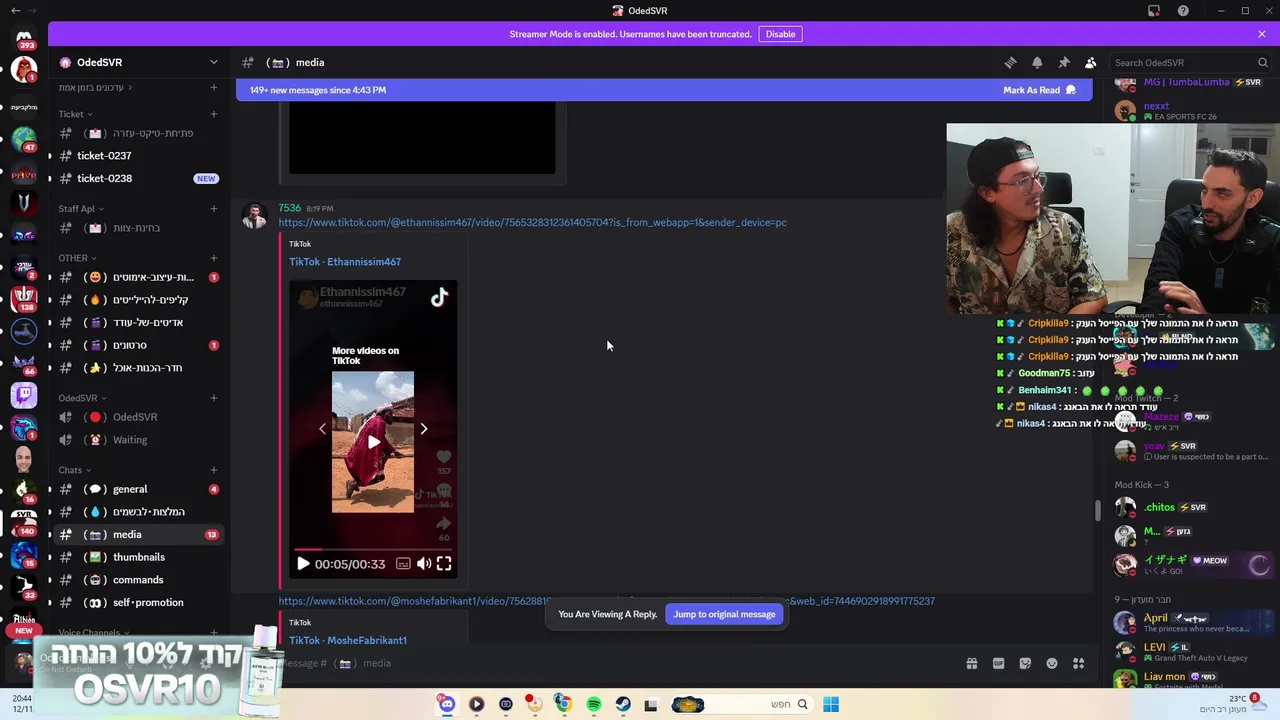Open the ticket-0238 channel
This screenshot has height=720, width=1280.
pos(138,178)
